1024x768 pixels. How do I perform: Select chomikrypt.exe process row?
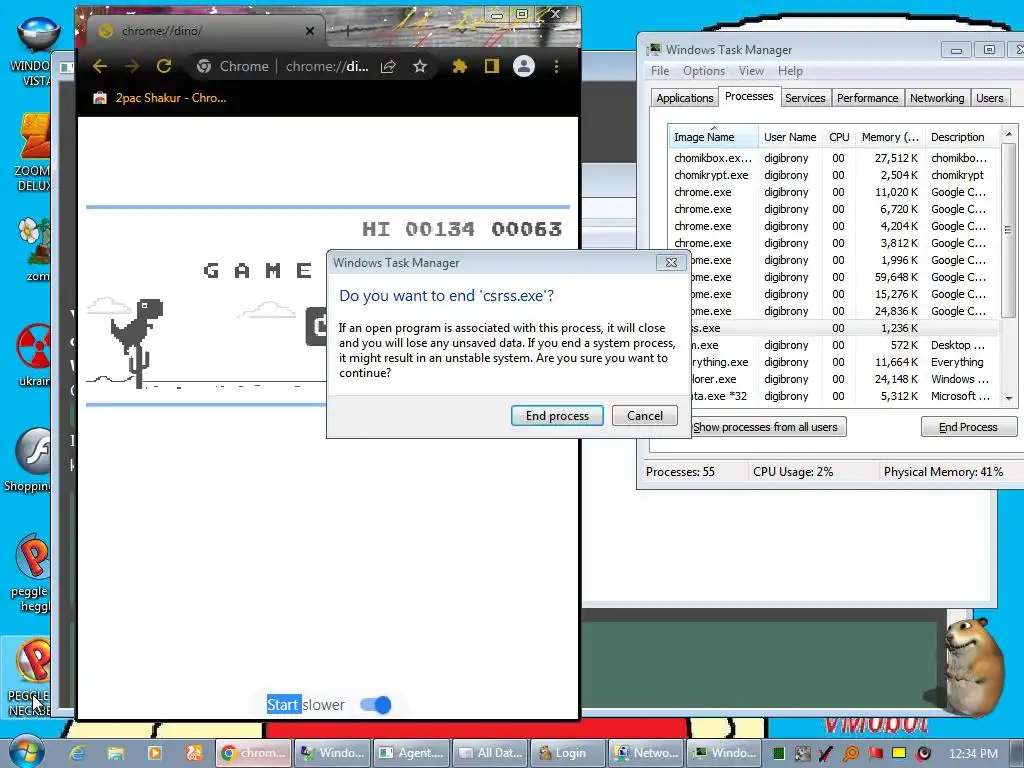point(834,175)
